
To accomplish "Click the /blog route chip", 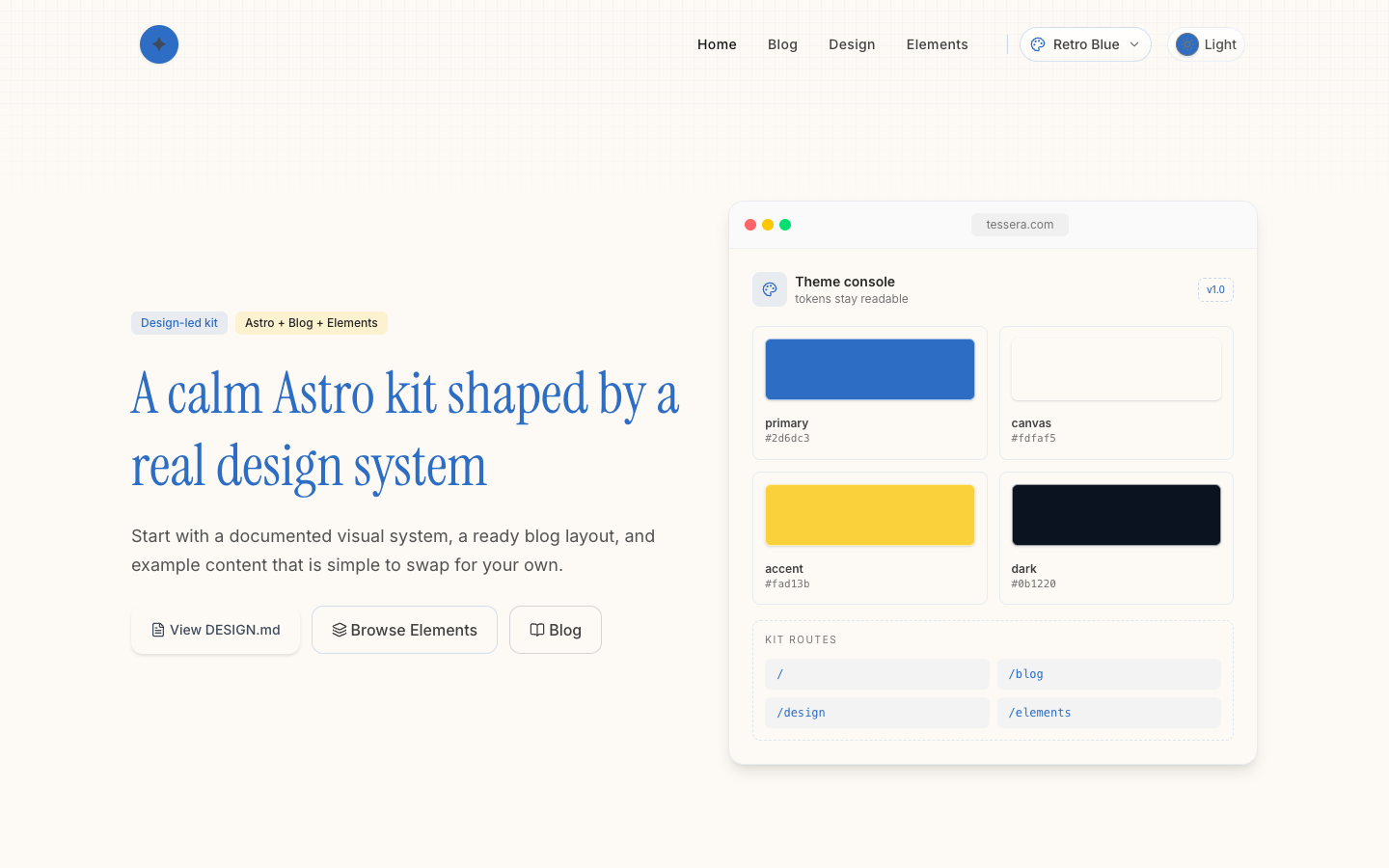I will [1109, 674].
